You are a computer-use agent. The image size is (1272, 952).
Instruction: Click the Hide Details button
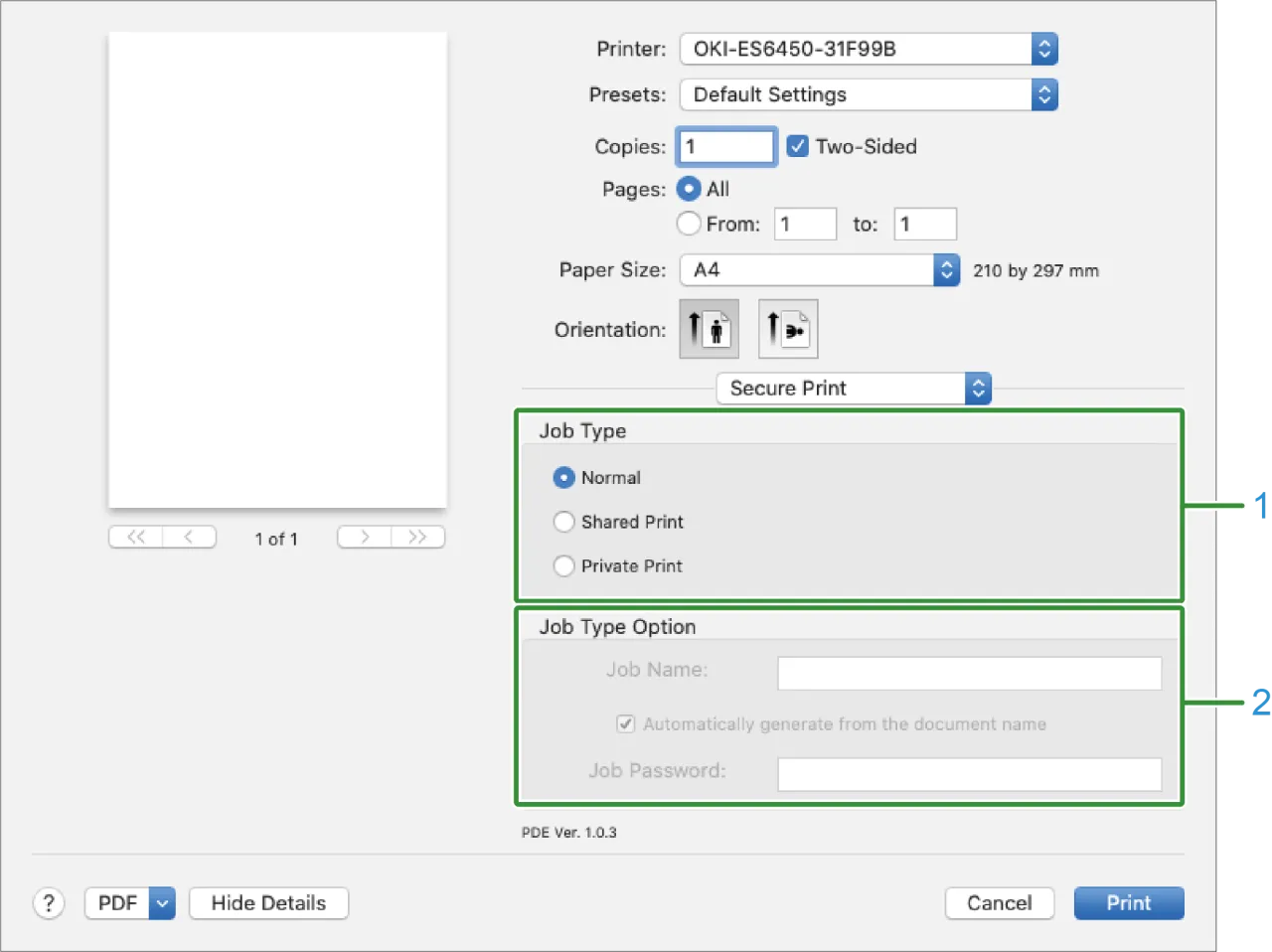tap(268, 903)
